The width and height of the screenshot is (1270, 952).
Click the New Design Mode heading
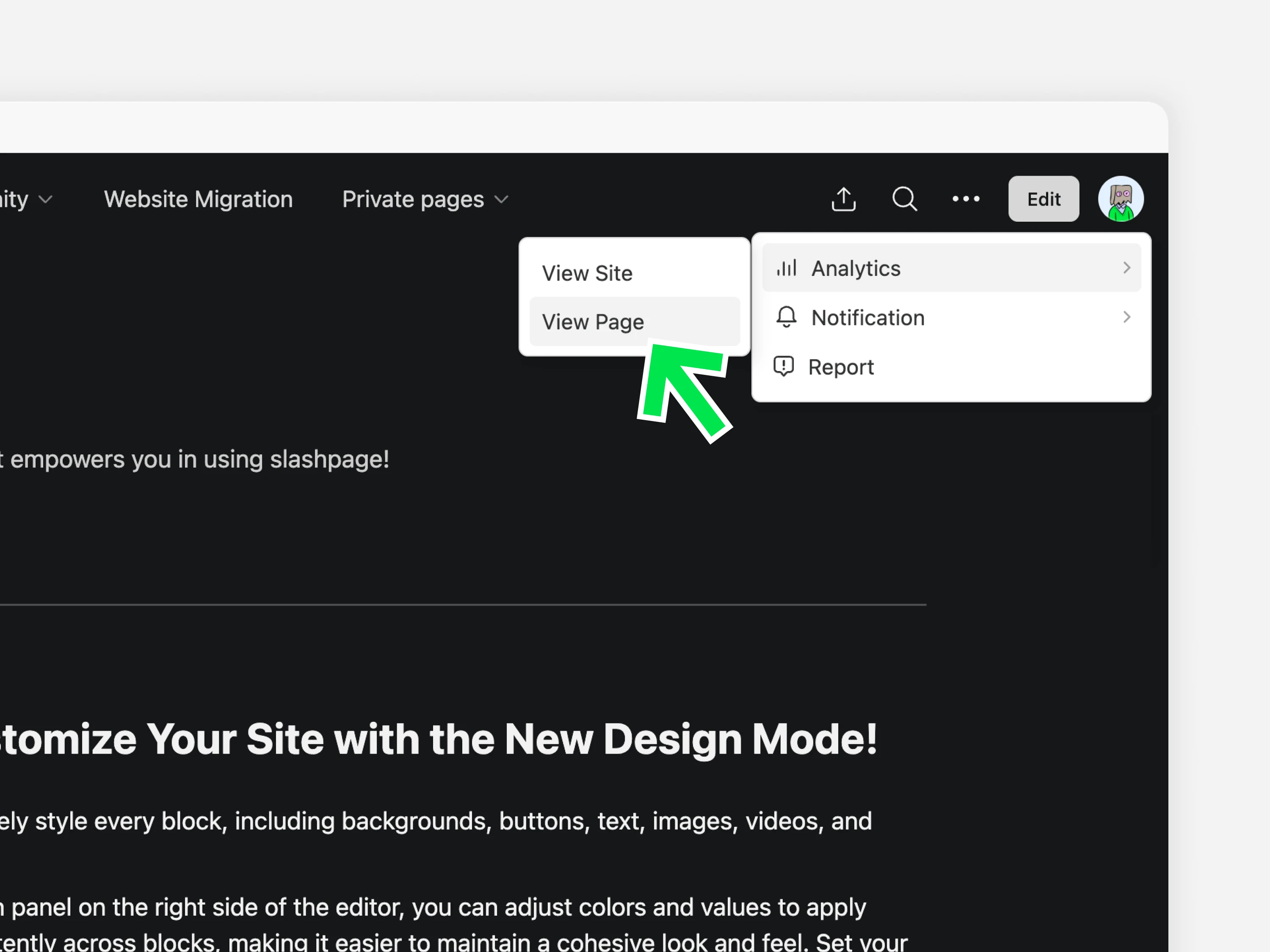439,738
